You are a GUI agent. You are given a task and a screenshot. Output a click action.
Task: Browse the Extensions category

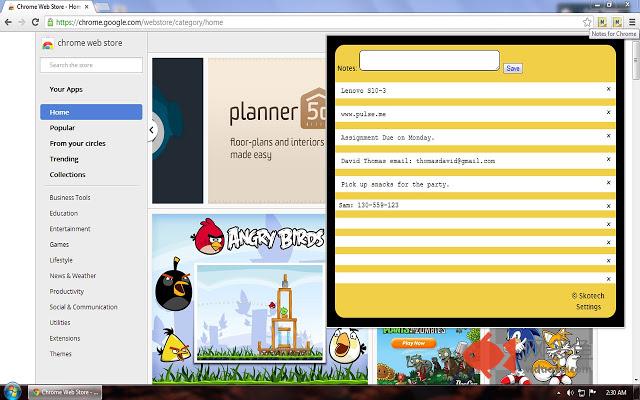point(65,338)
